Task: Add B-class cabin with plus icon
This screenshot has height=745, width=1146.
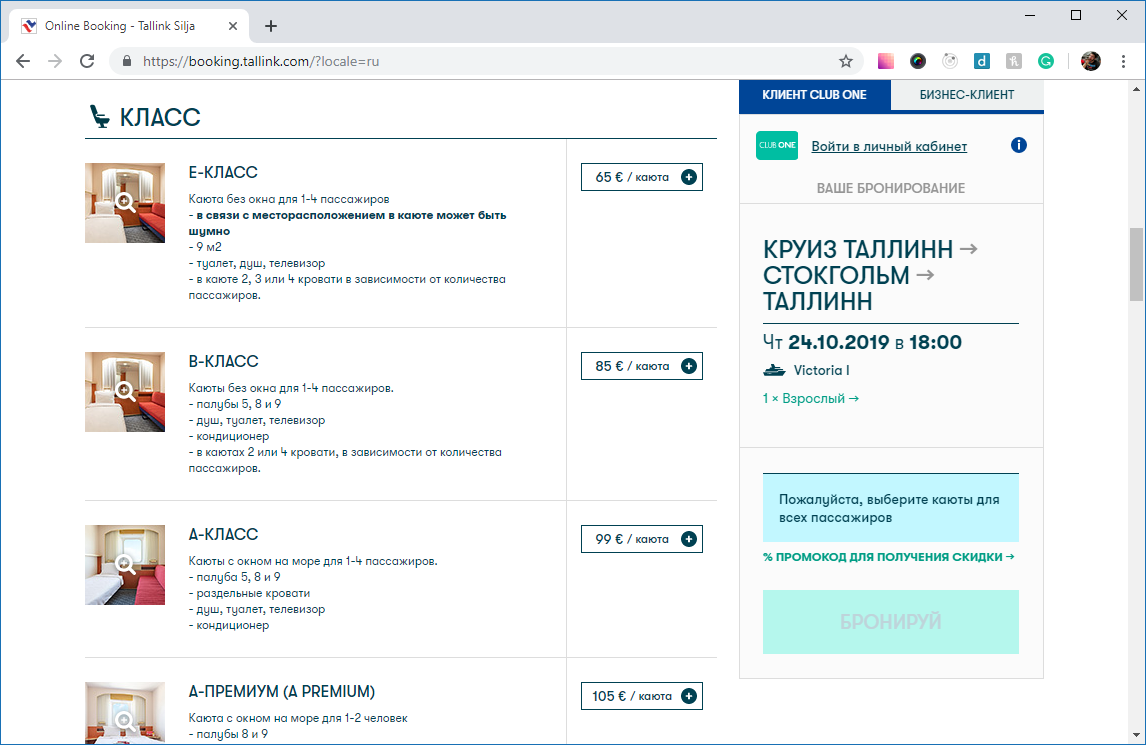Action: (x=688, y=366)
